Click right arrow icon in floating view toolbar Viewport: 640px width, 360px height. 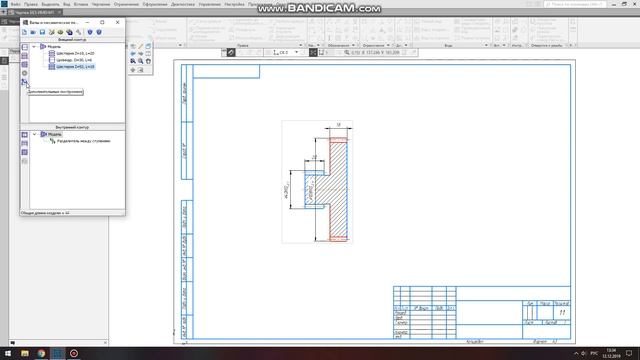pos(140,53)
